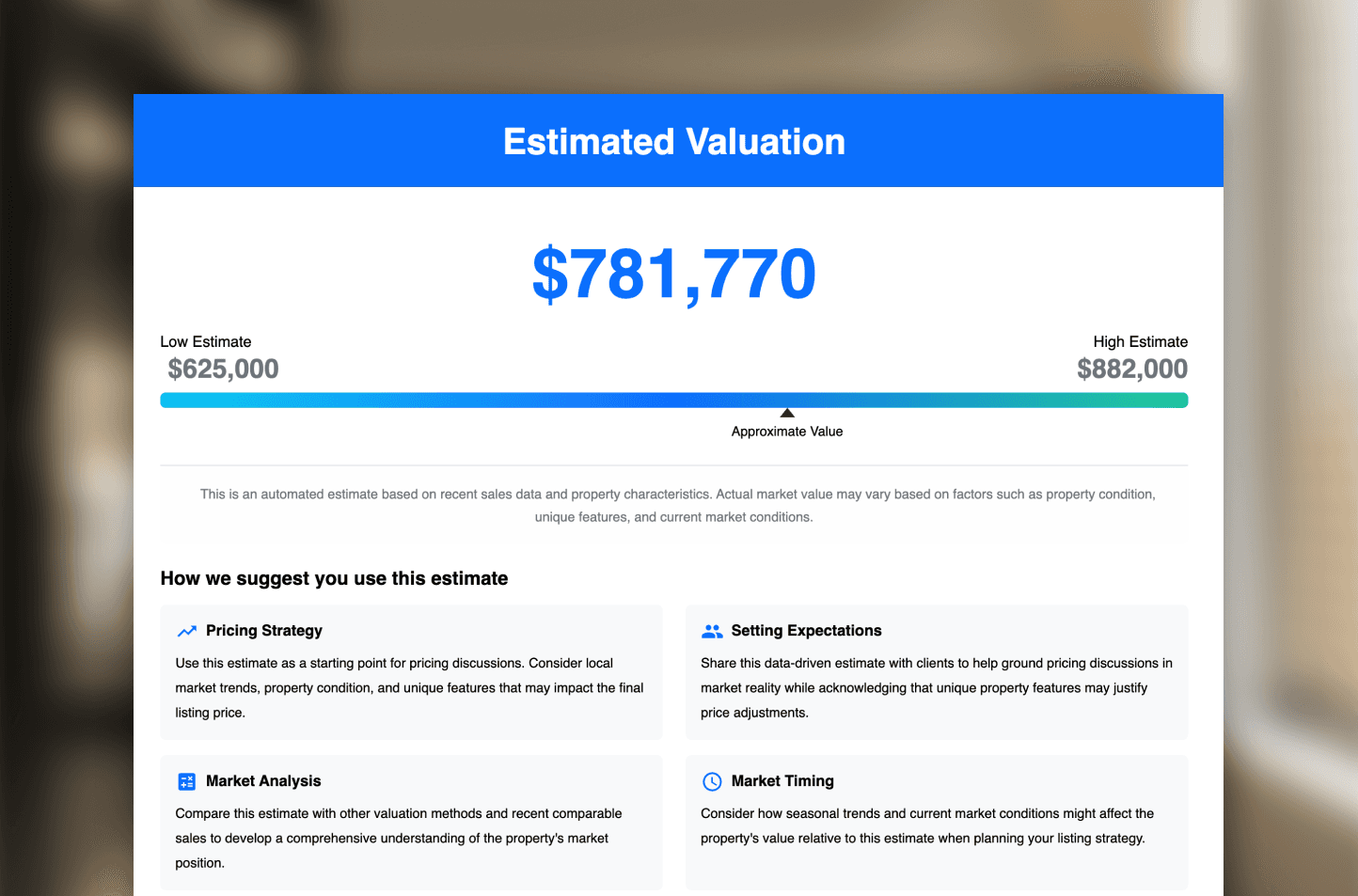Select the Pricing Strategy heading

264,631
